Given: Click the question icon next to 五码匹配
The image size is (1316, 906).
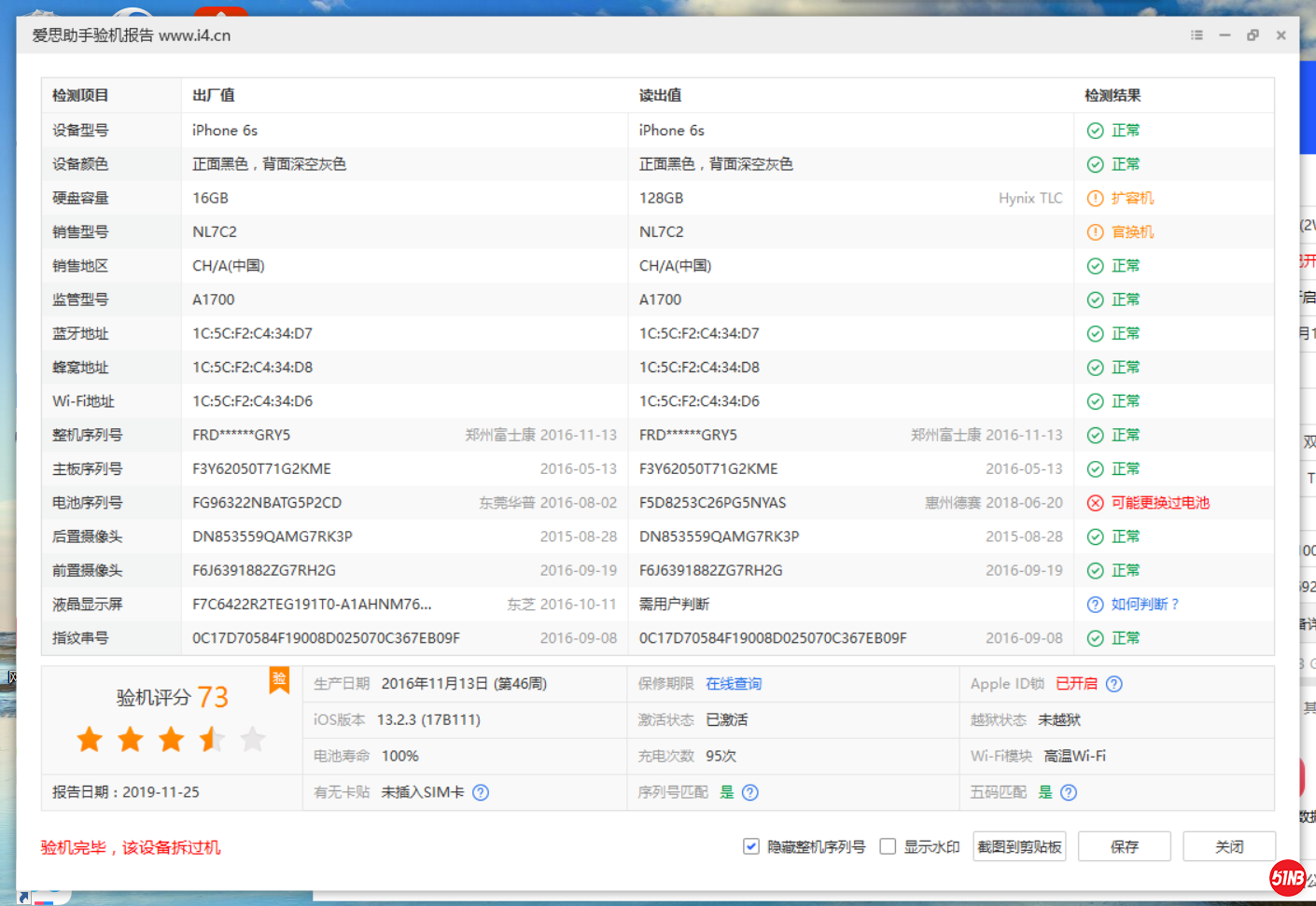Looking at the screenshot, I should pyautogui.click(x=1067, y=792).
